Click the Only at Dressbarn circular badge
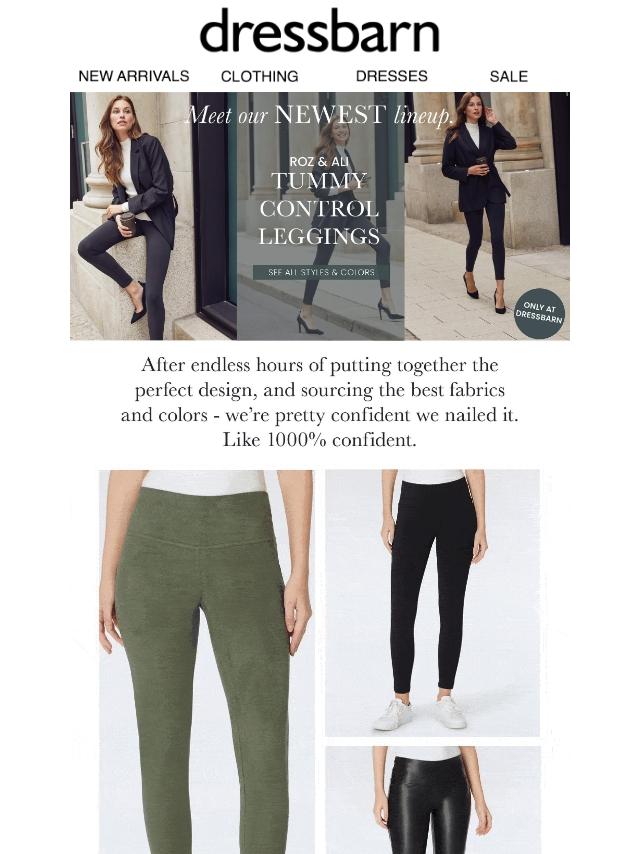 click(x=540, y=313)
